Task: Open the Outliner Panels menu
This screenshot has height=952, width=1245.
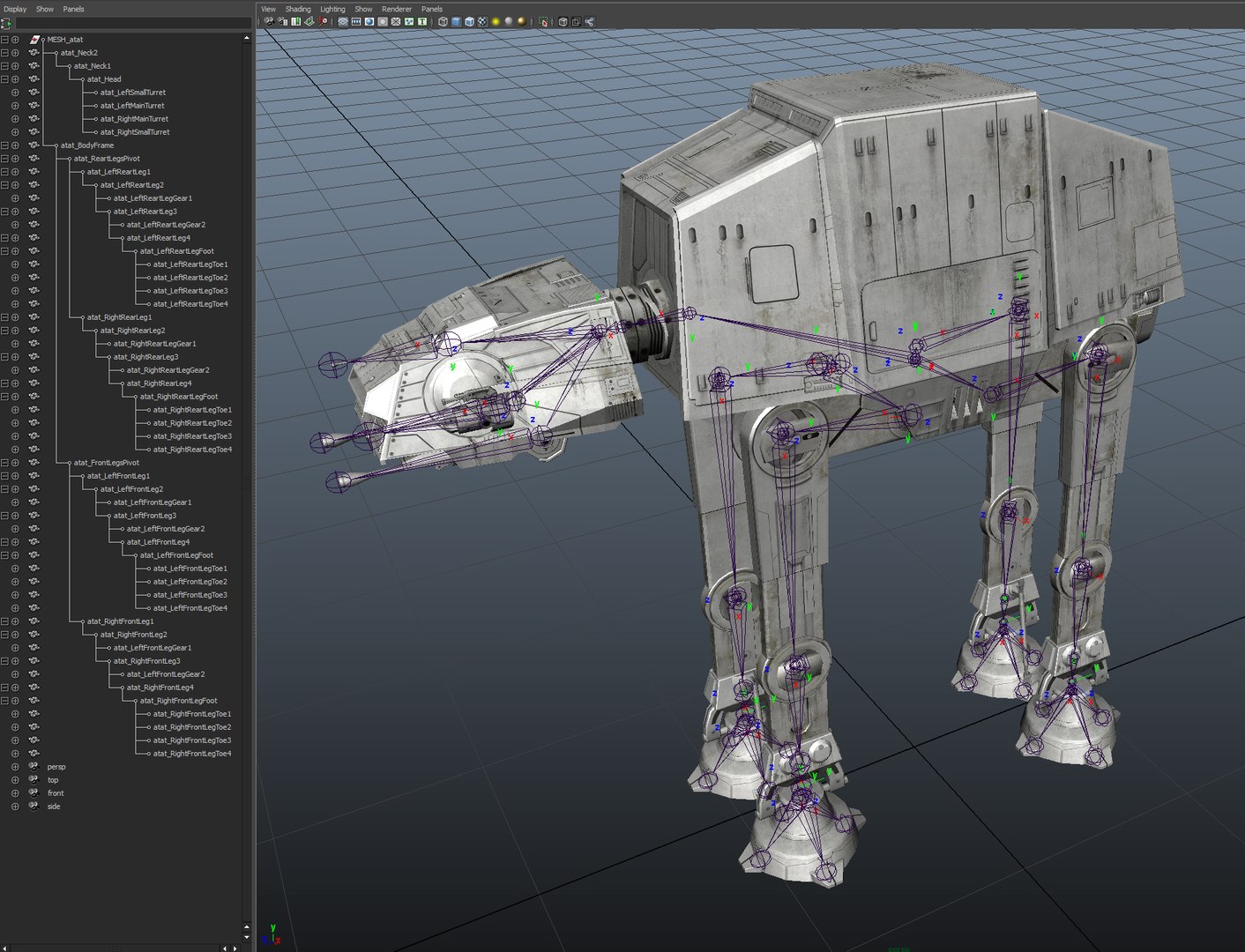Action: pyautogui.click(x=73, y=9)
